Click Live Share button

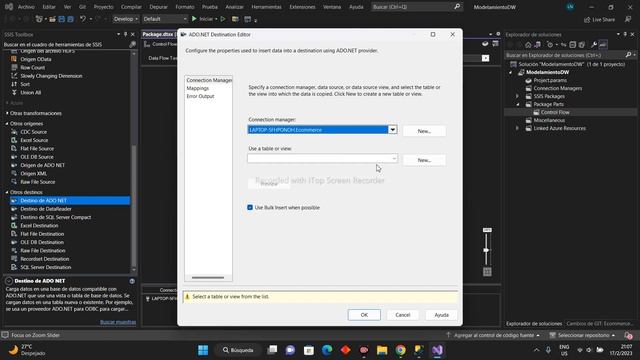pos(599,19)
